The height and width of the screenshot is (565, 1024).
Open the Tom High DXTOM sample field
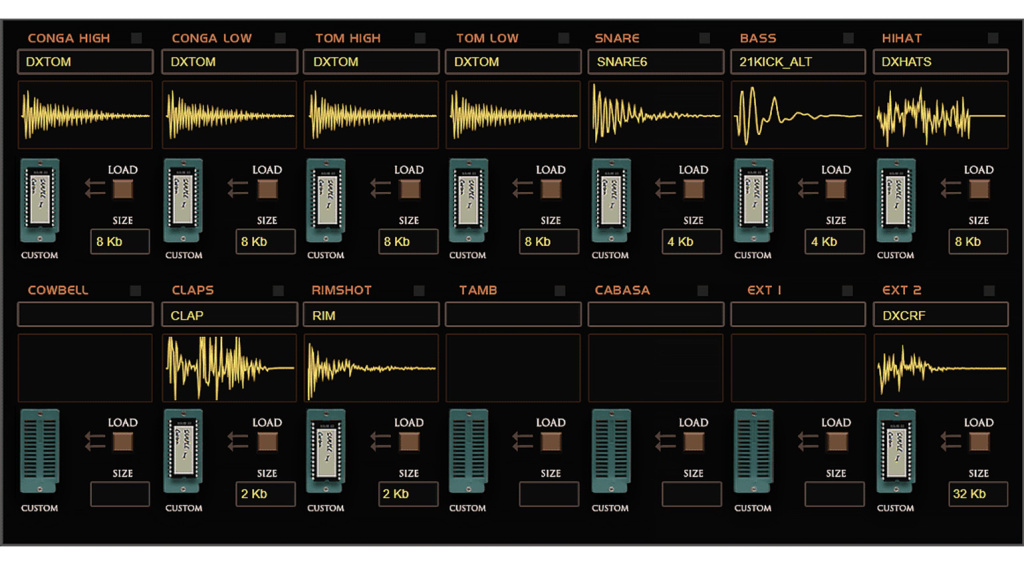click(x=371, y=62)
